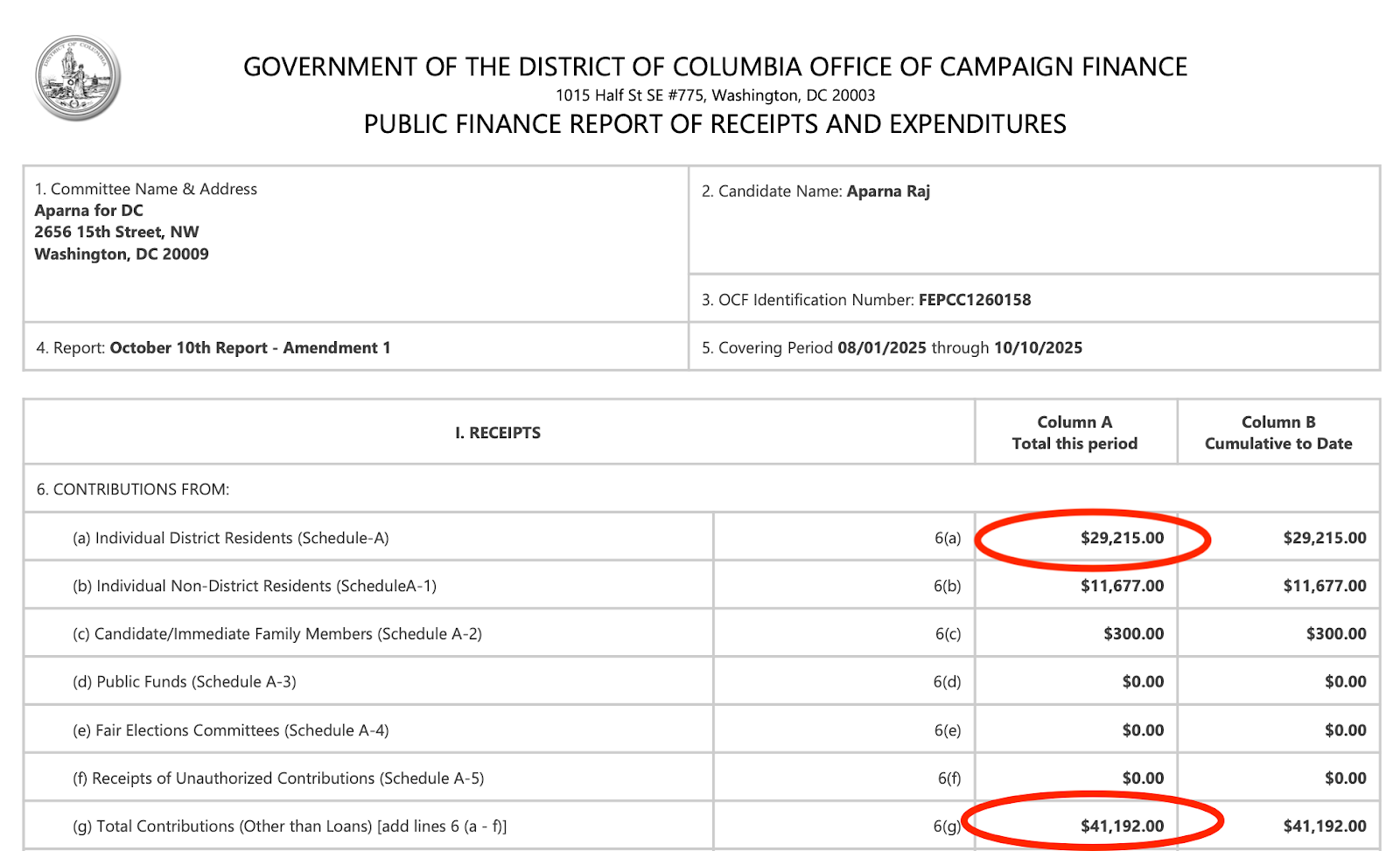Image resolution: width=1400 pixels, height=851 pixels.
Task: Click the $300.00 value in Column A
Action: point(1133,634)
